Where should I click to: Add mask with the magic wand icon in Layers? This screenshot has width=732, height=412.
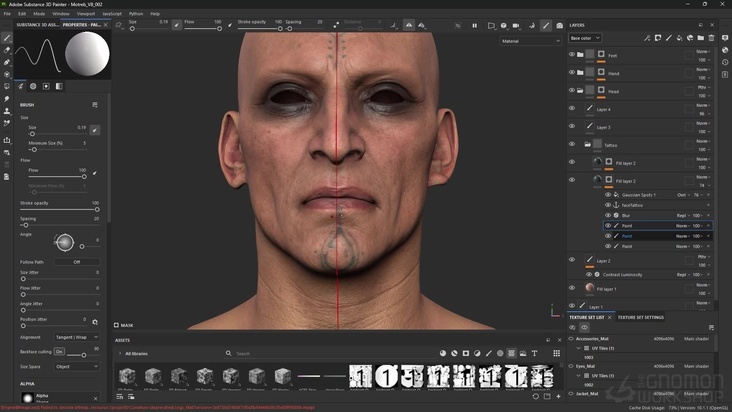[647, 38]
